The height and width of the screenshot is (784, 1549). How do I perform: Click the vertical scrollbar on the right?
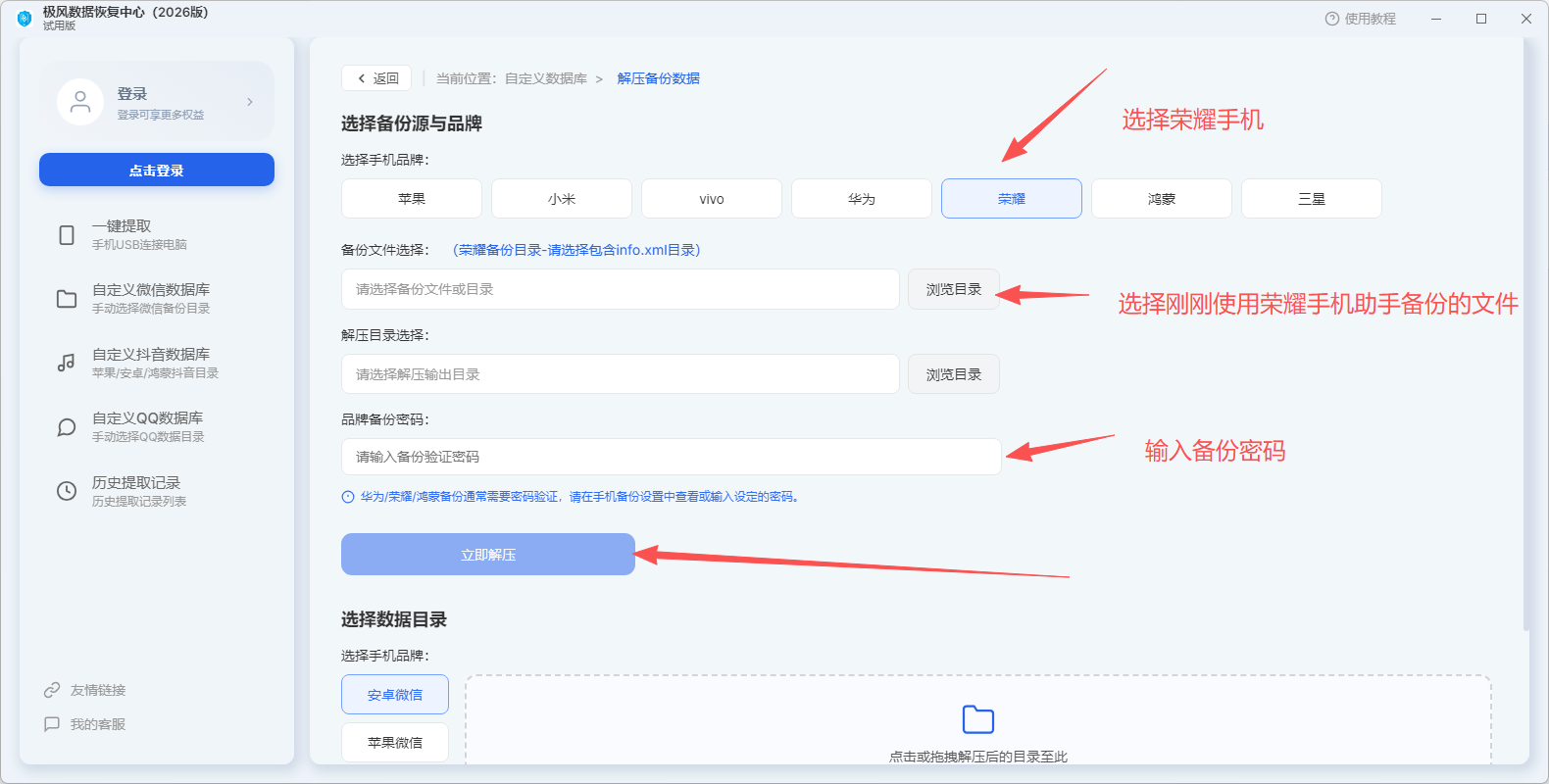1526,333
